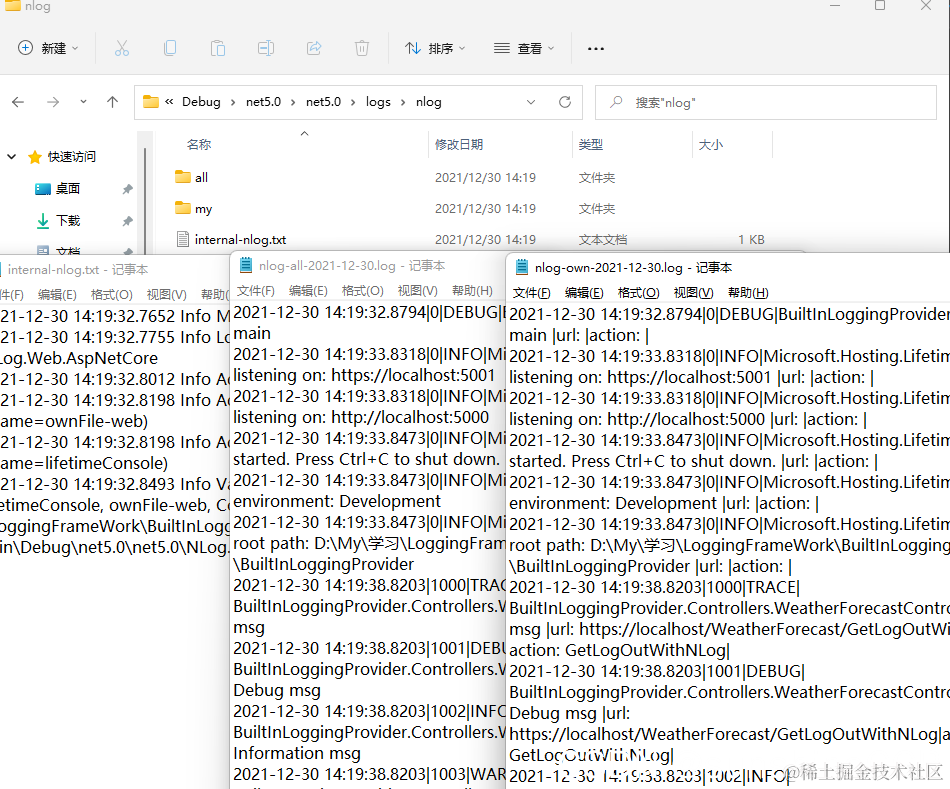
Task: Open the recent locations chevron
Action: click(x=83, y=102)
